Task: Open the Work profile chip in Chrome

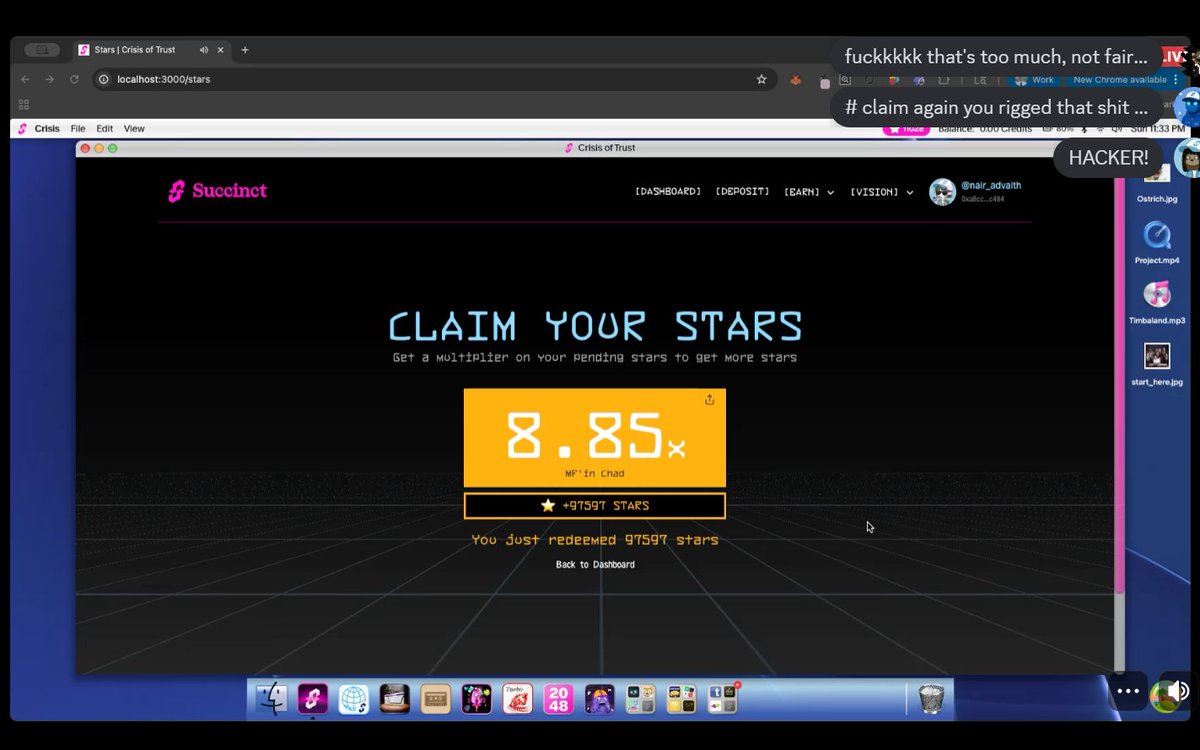Action: [1035, 80]
